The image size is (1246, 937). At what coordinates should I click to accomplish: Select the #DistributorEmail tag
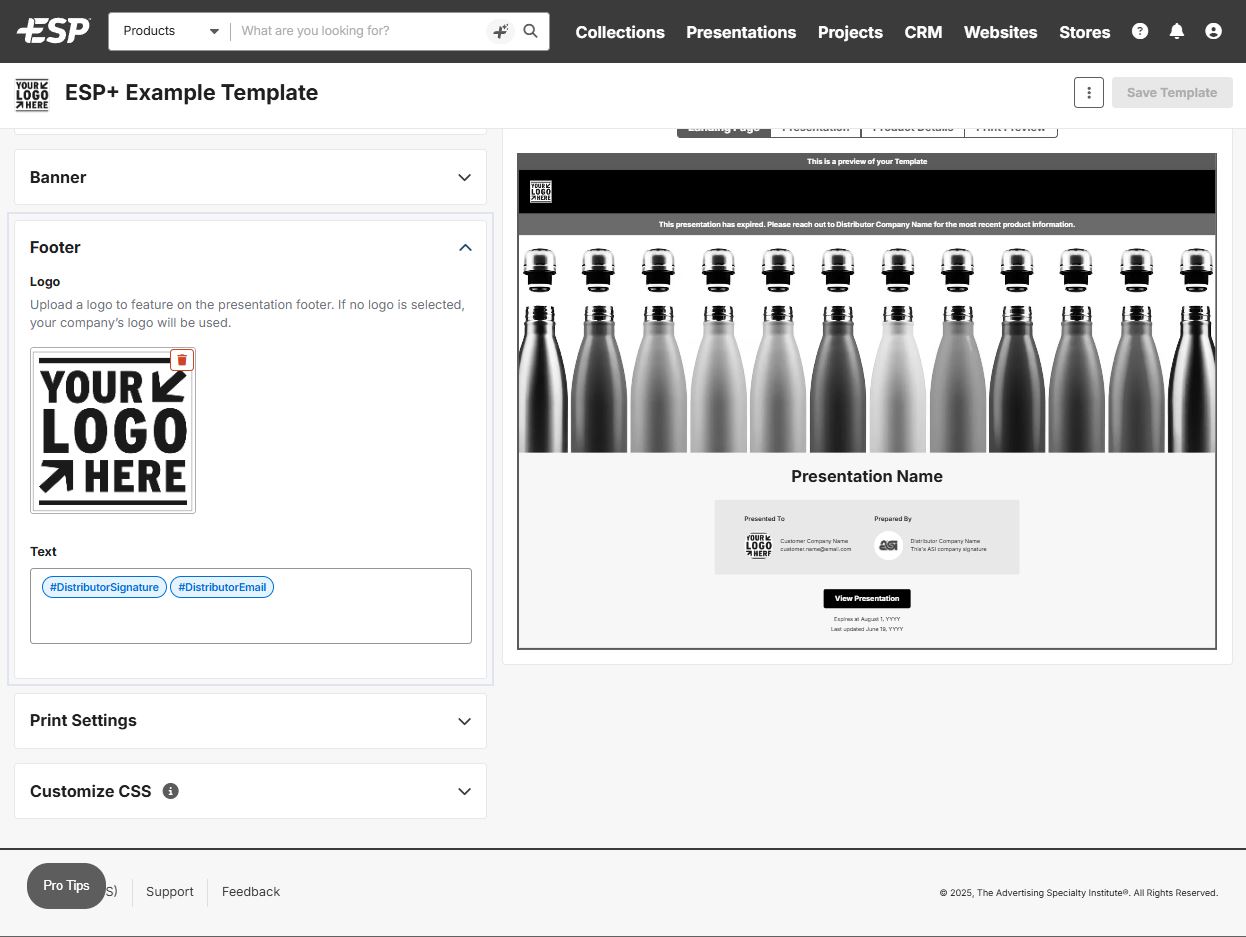(x=222, y=587)
